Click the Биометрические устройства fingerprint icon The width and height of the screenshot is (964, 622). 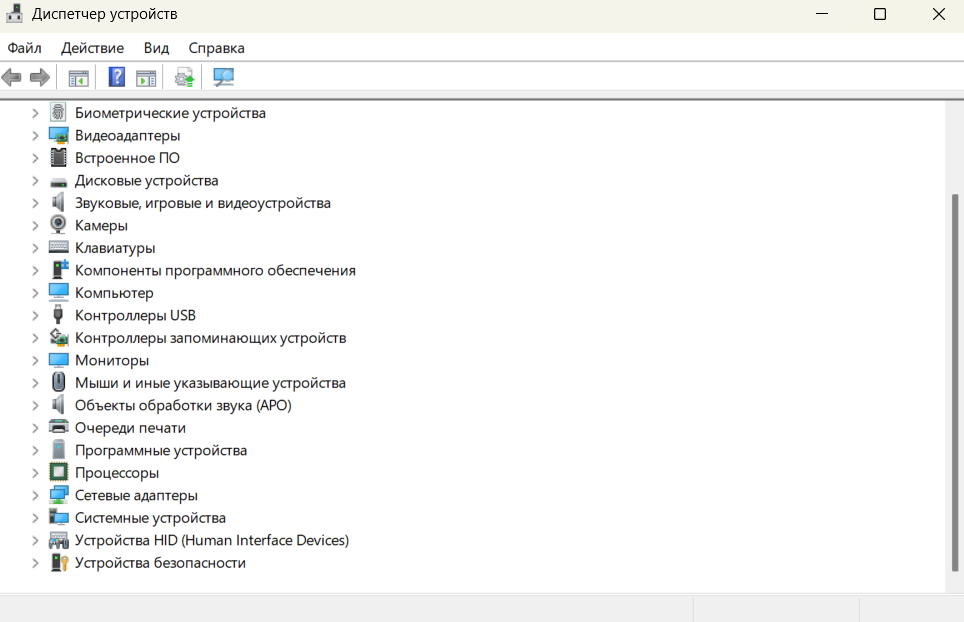coord(59,113)
